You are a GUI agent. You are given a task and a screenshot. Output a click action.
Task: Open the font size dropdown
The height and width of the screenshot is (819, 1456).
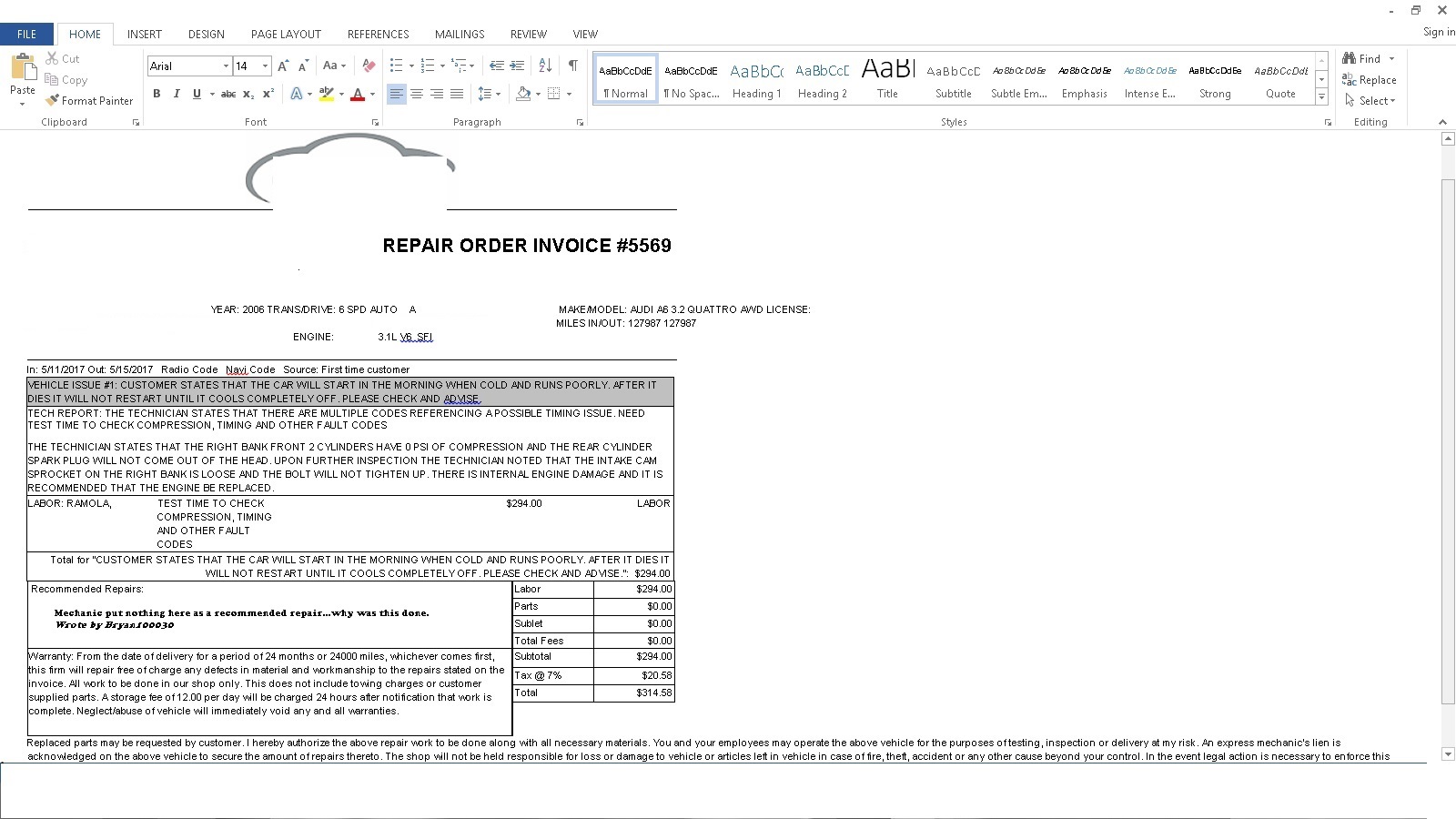265,66
